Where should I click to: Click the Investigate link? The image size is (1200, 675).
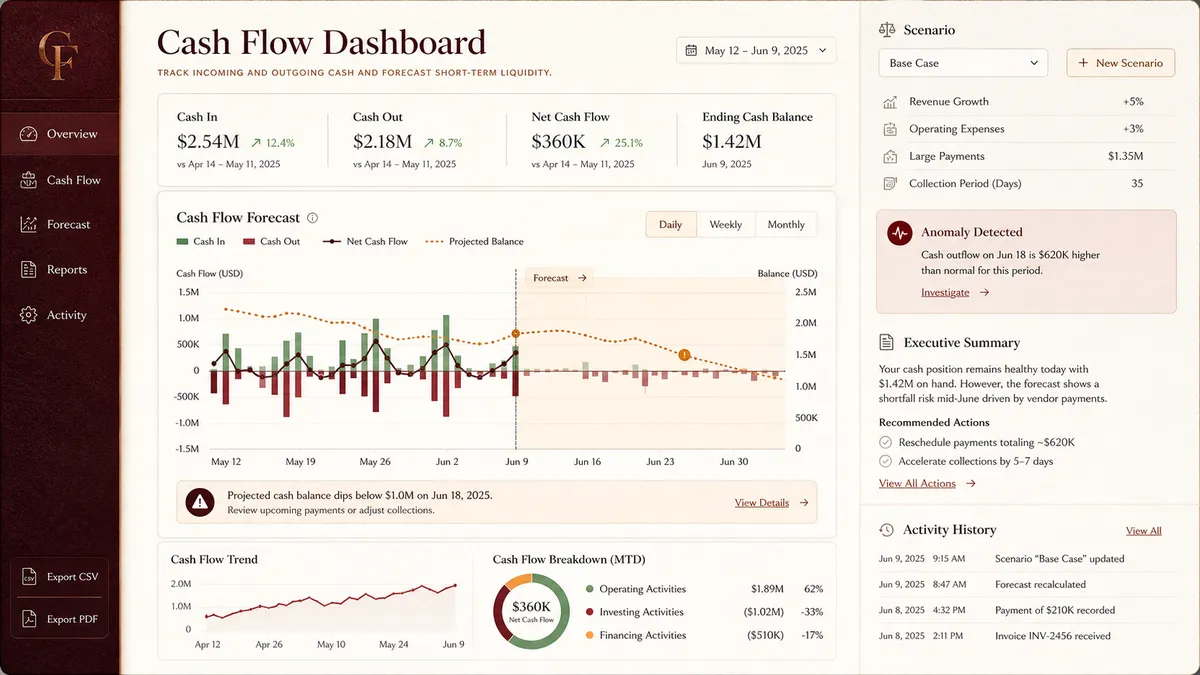tap(945, 293)
